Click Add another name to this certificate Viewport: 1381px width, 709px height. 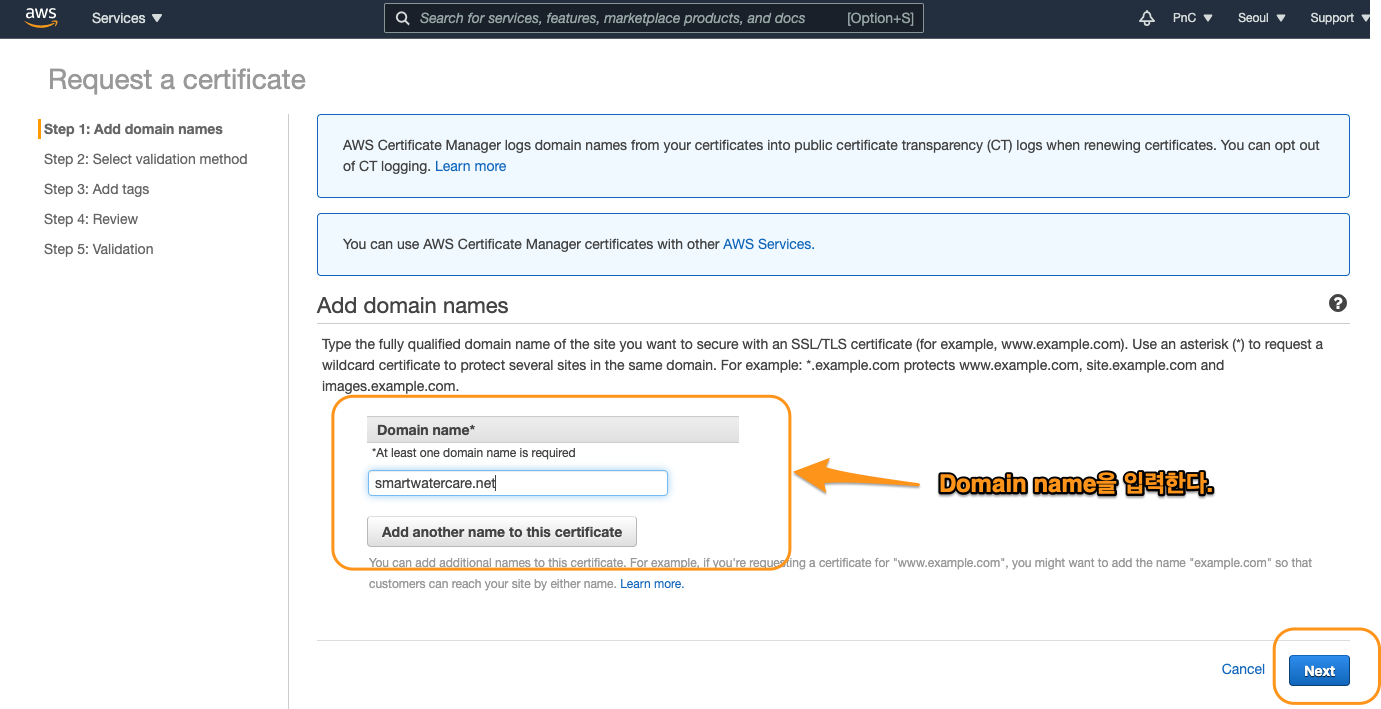(x=501, y=531)
